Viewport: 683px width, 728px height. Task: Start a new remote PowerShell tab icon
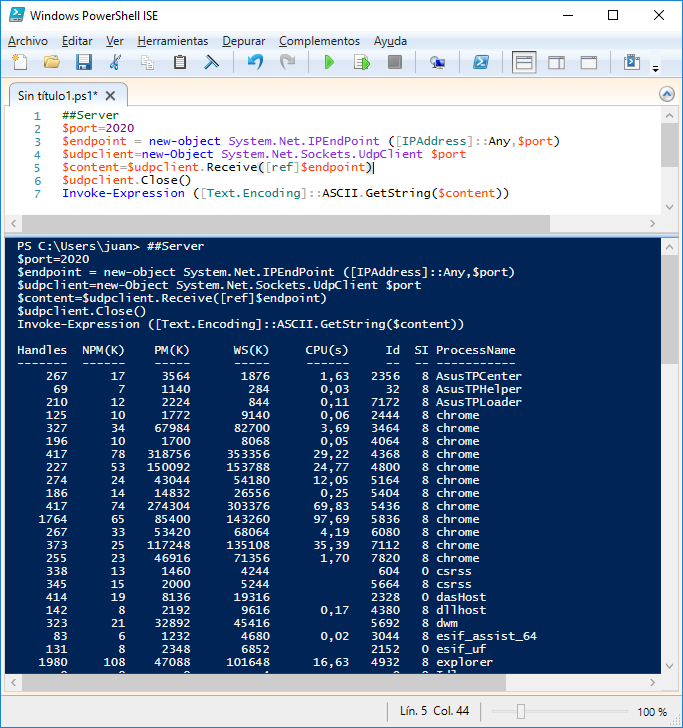tap(437, 62)
